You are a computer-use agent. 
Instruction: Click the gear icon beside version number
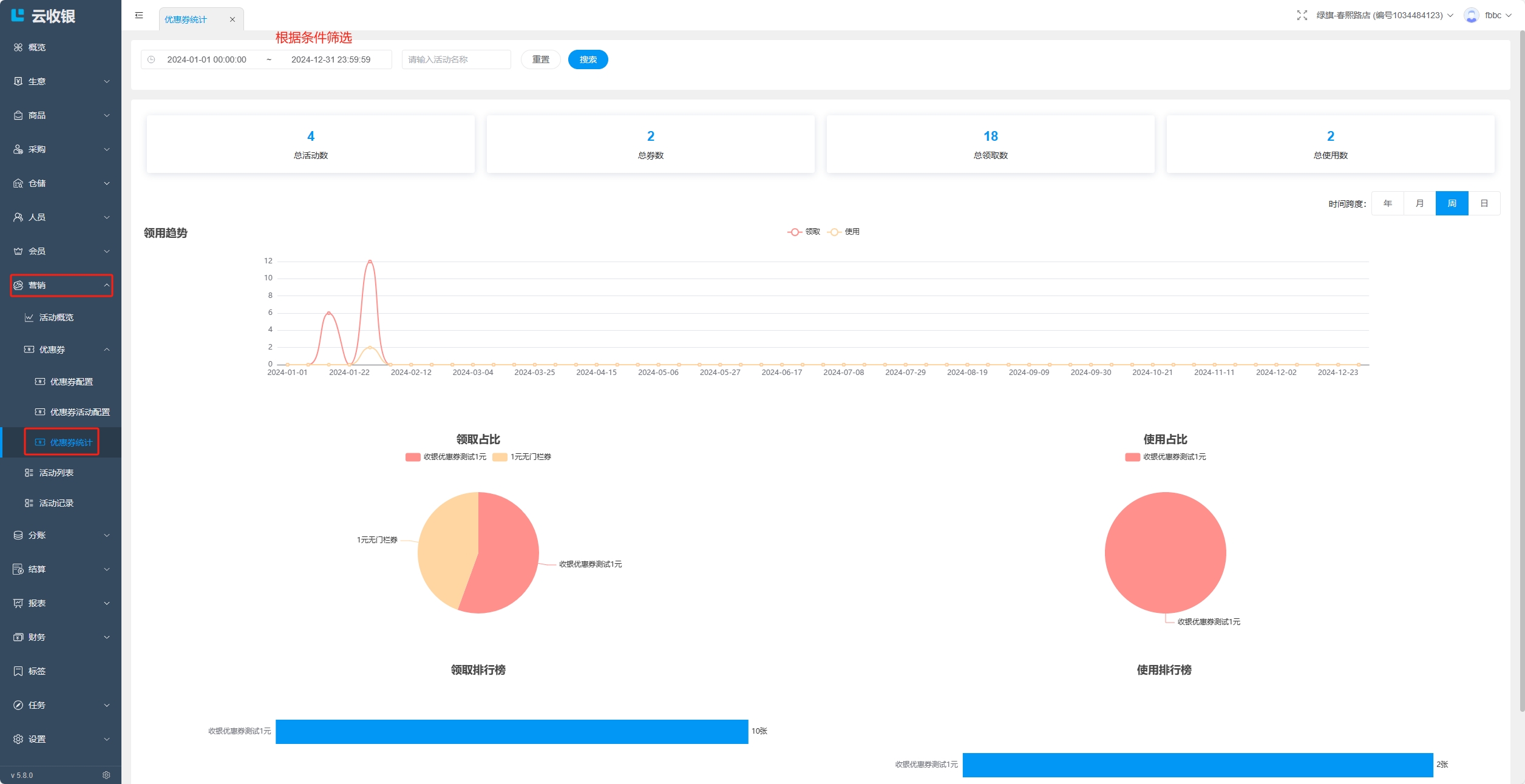pos(106,775)
